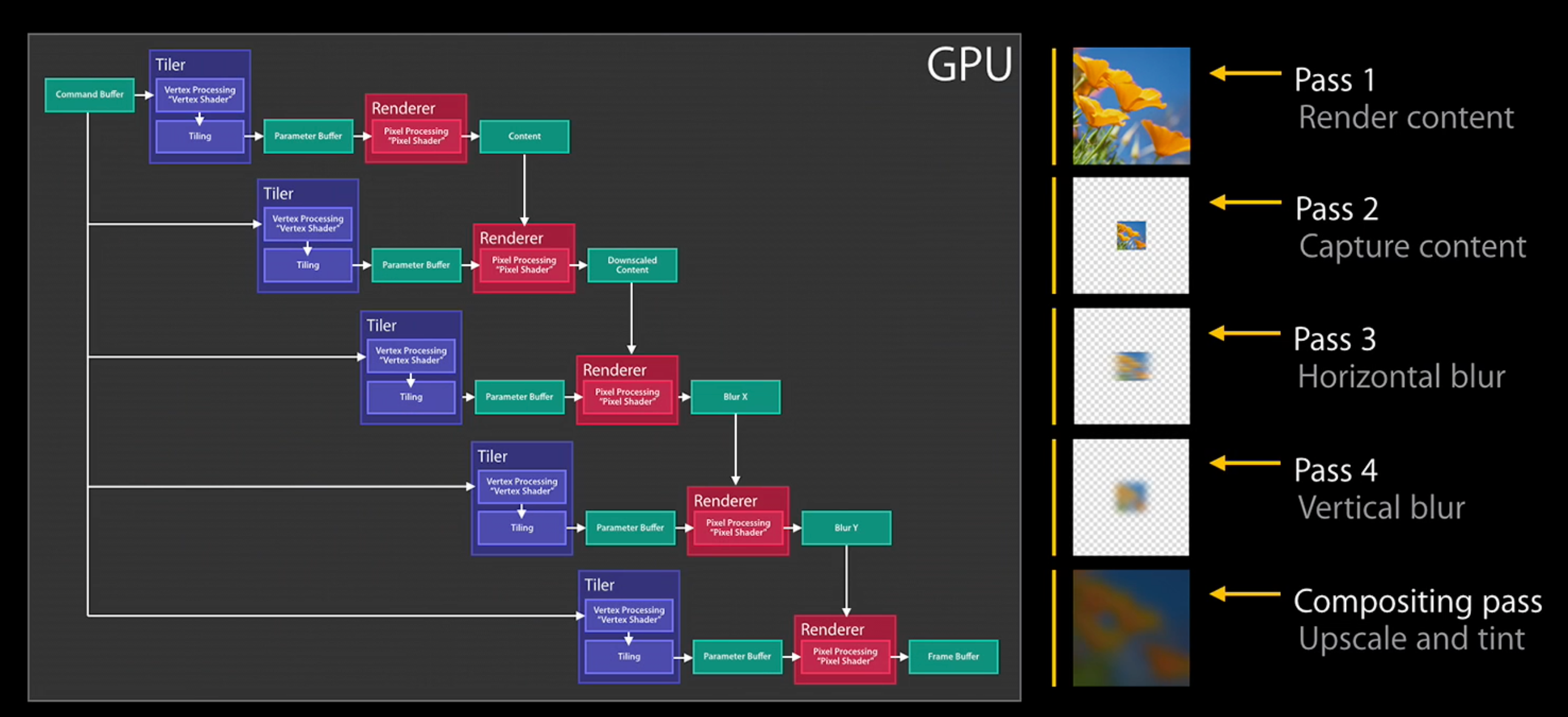Select the Content output node
The height and width of the screenshot is (717, 1568).
(524, 136)
